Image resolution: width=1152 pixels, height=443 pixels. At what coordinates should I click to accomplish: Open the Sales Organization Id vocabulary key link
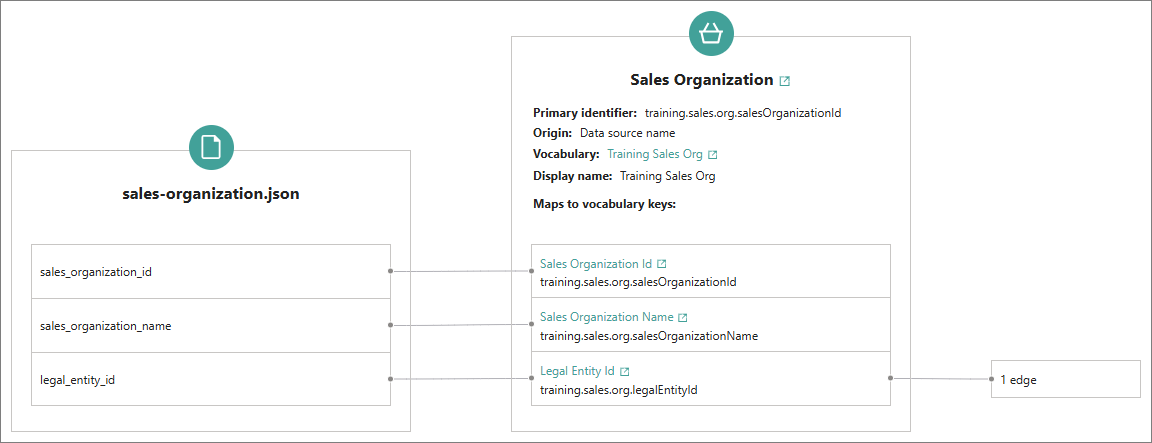point(596,264)
